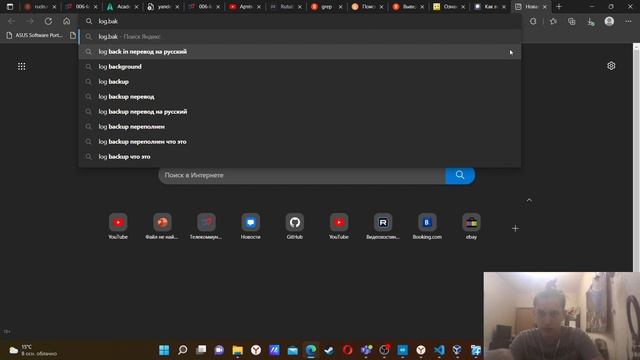Open File Explorer from the taskbar
This screenshot has width=640, height=360.
pos(238,350)
